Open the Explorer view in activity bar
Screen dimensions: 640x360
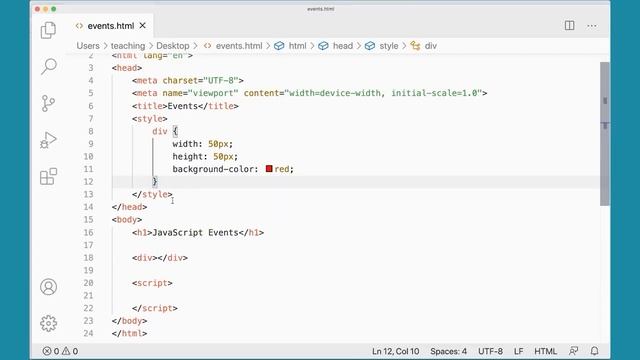coord(48,30)
